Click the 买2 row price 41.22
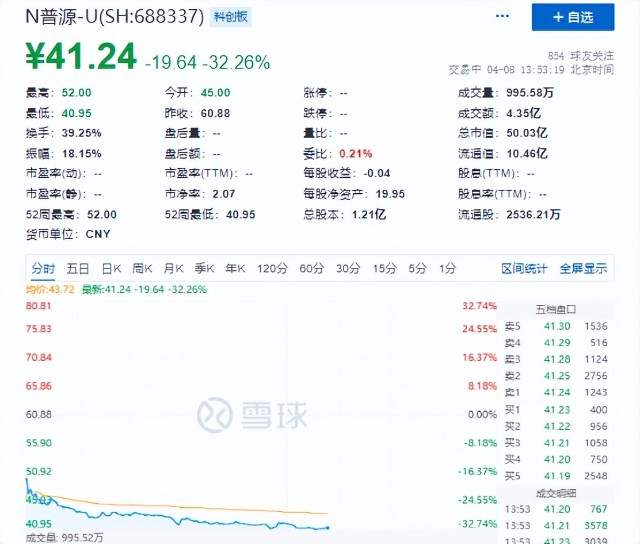The height and width of the screenshot is (544, 640). 557,426
